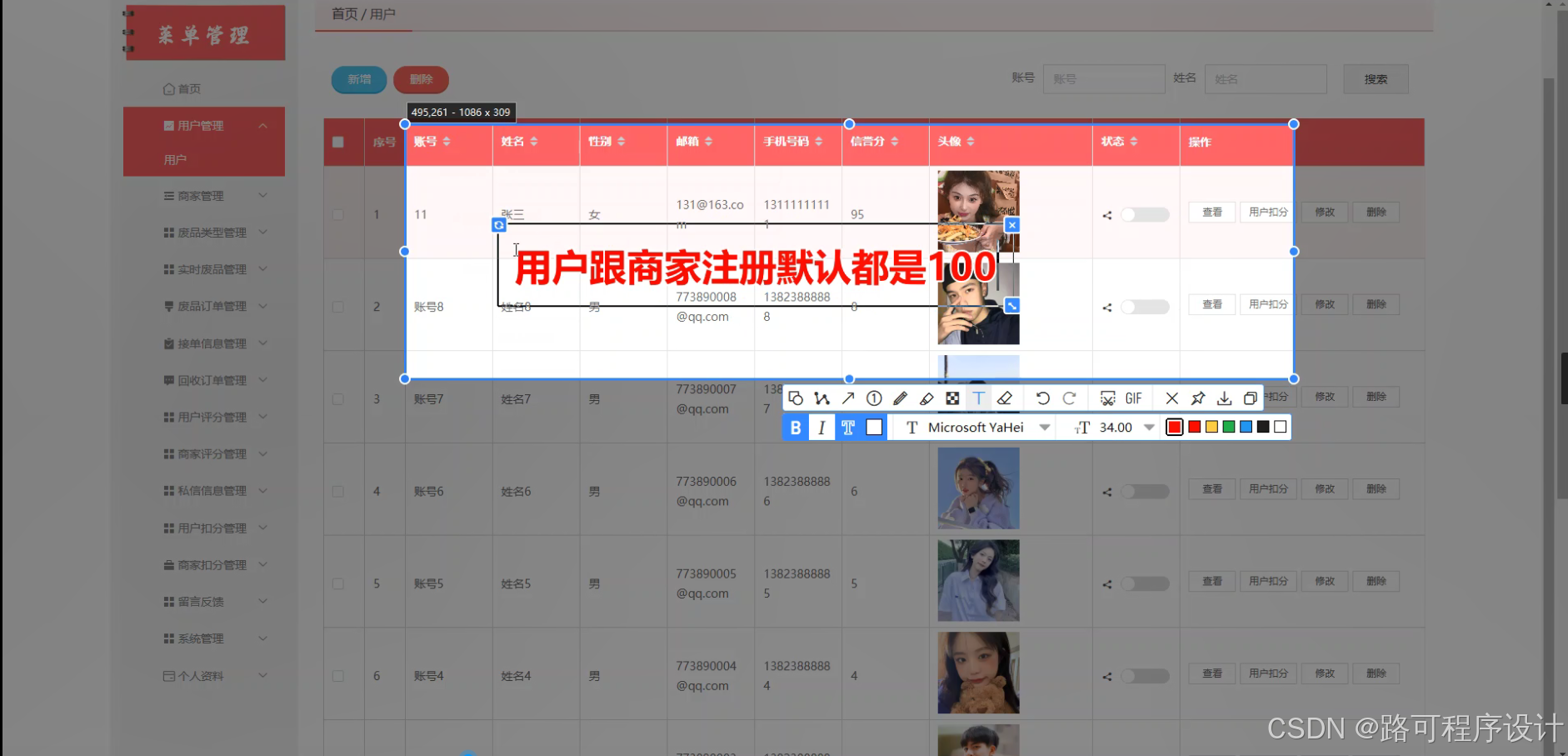
Task: Toggle the status switch for row 账号4
Action: point(1145,676)
